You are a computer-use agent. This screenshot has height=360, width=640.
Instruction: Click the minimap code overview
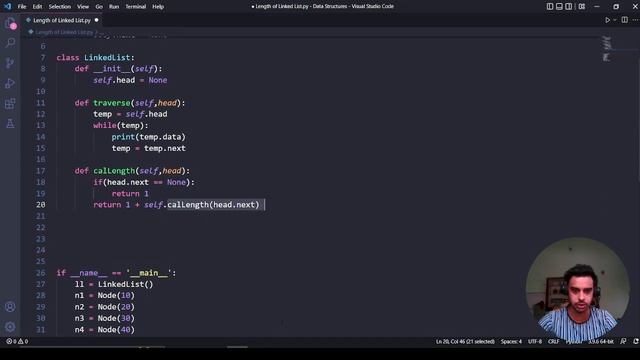pos(607,50)
